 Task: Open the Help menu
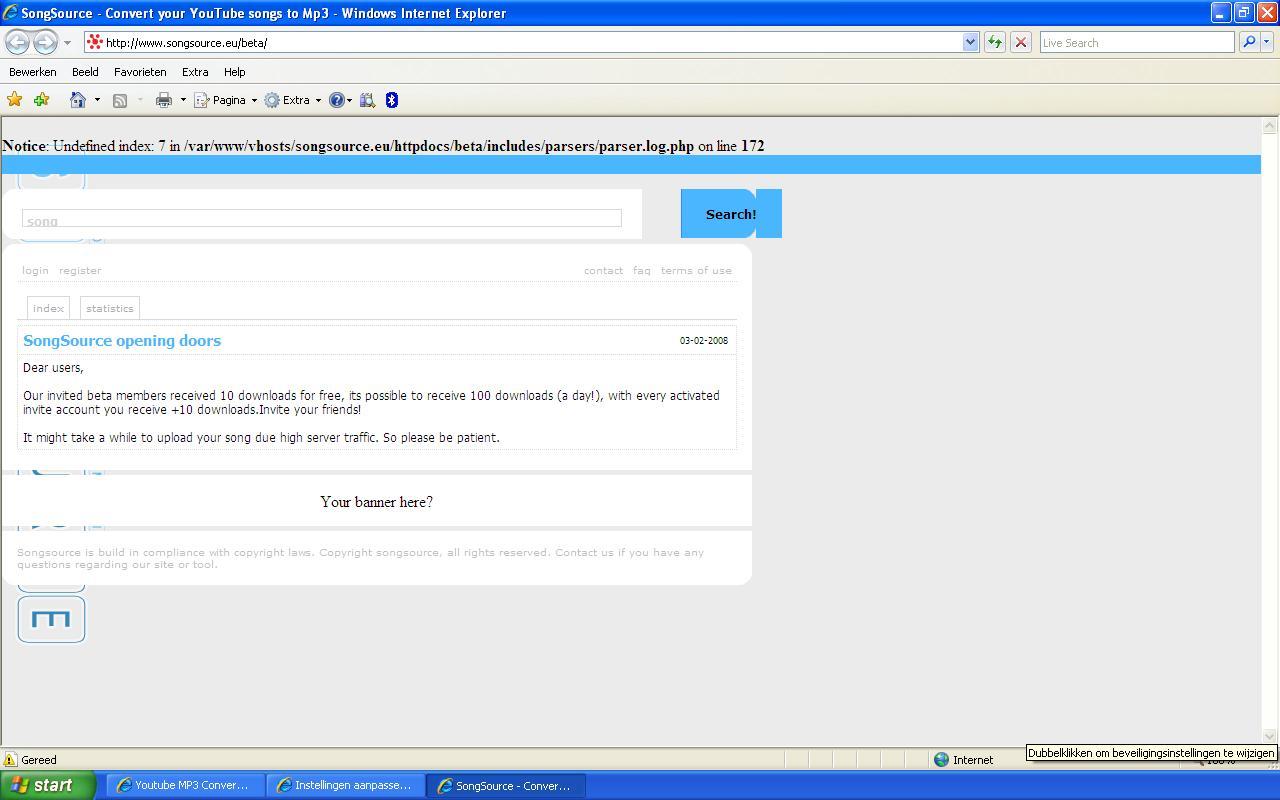pos(235,72)
